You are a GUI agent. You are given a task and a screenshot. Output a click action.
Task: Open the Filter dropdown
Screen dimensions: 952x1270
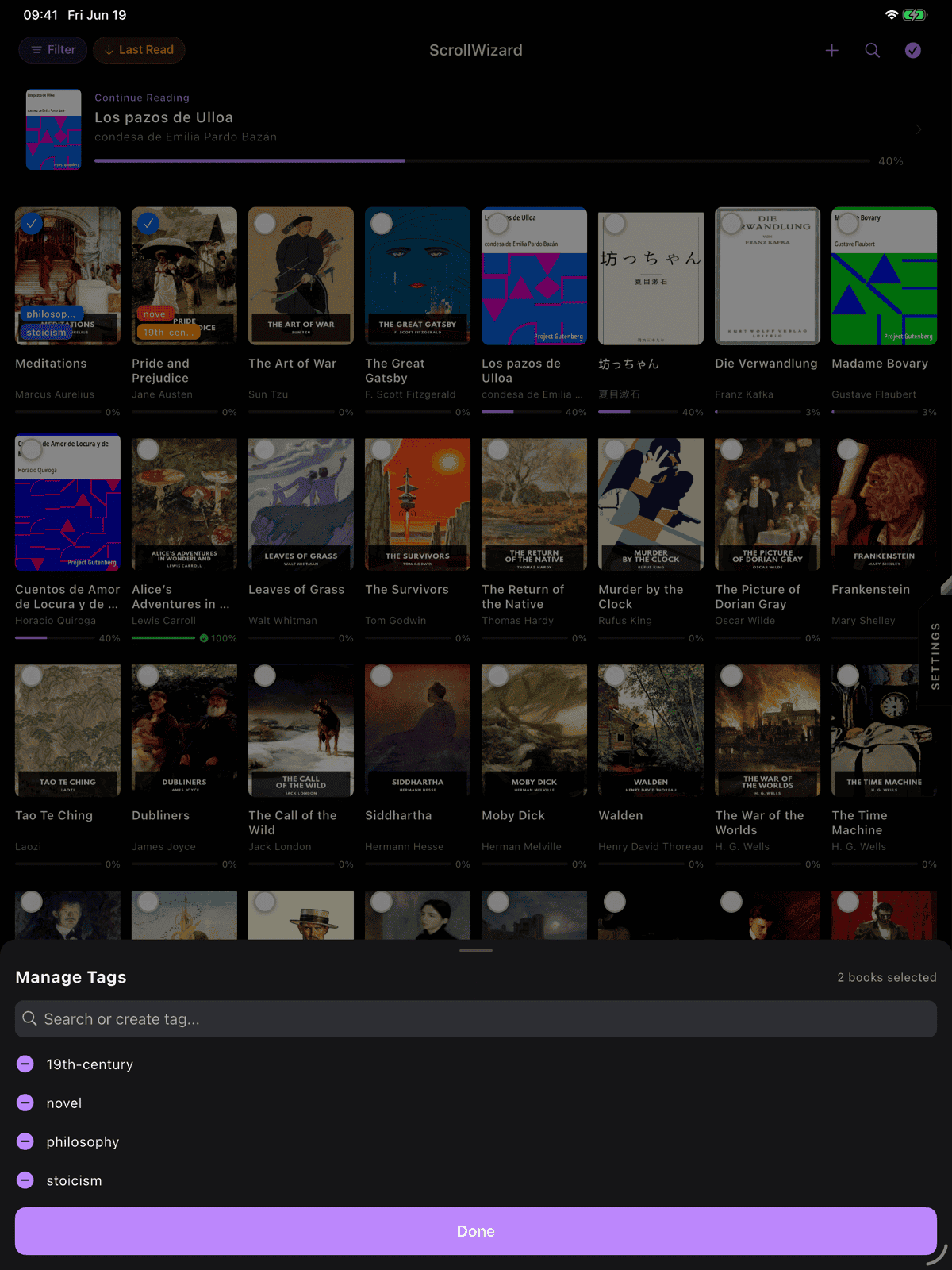coord(53,50)
